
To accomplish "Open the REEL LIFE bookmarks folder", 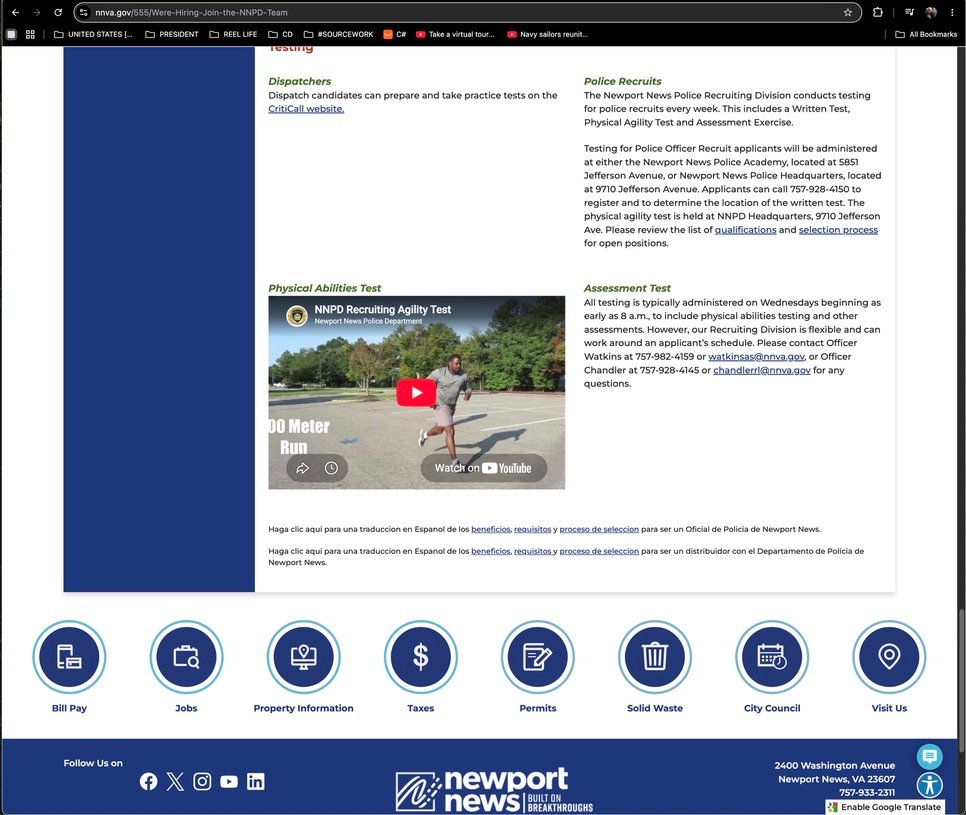I will [x=233, y=34].
